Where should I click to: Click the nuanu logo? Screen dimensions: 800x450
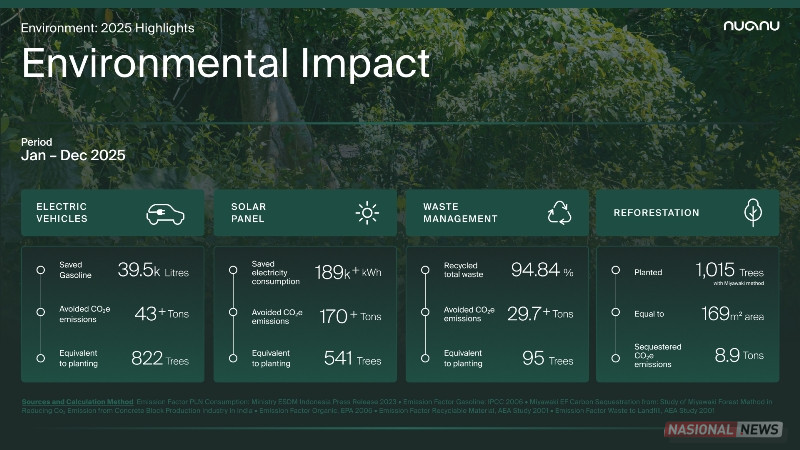[x=750, y=27]
